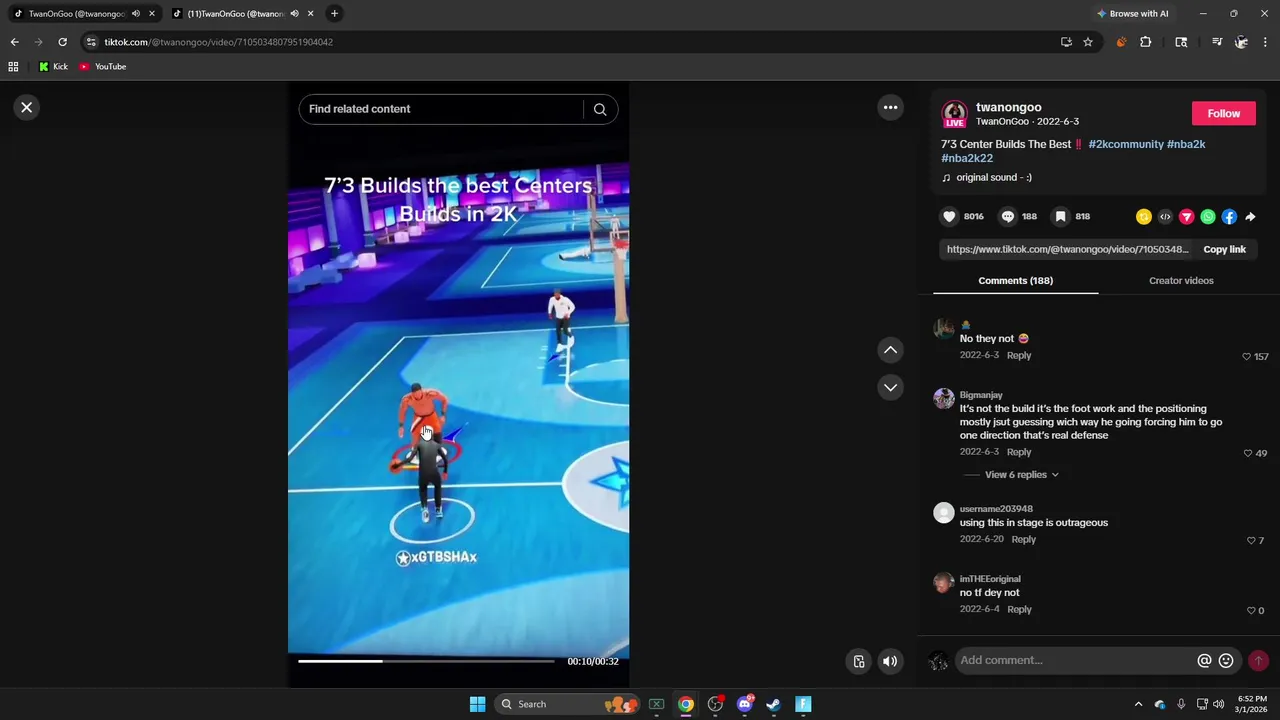Switch to the first TwanOnGoo browser tab
The width and height of the screenshot is (1280, 720).
coord(78,14)
